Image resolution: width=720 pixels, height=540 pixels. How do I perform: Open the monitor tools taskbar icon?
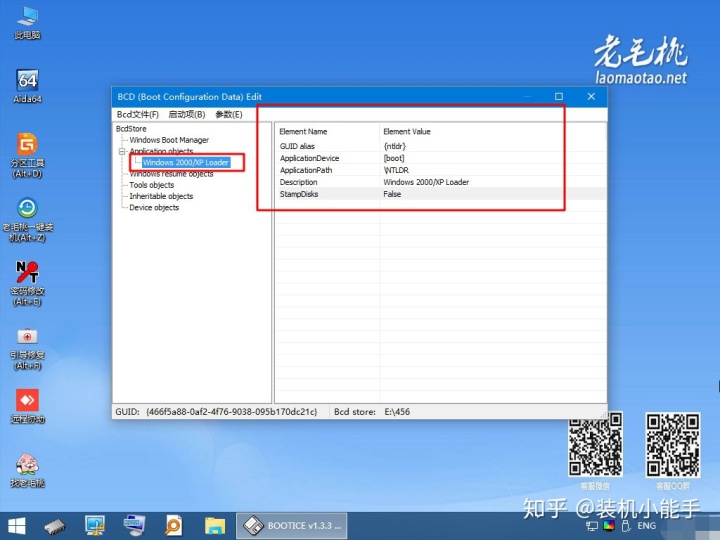pos(95,526)
